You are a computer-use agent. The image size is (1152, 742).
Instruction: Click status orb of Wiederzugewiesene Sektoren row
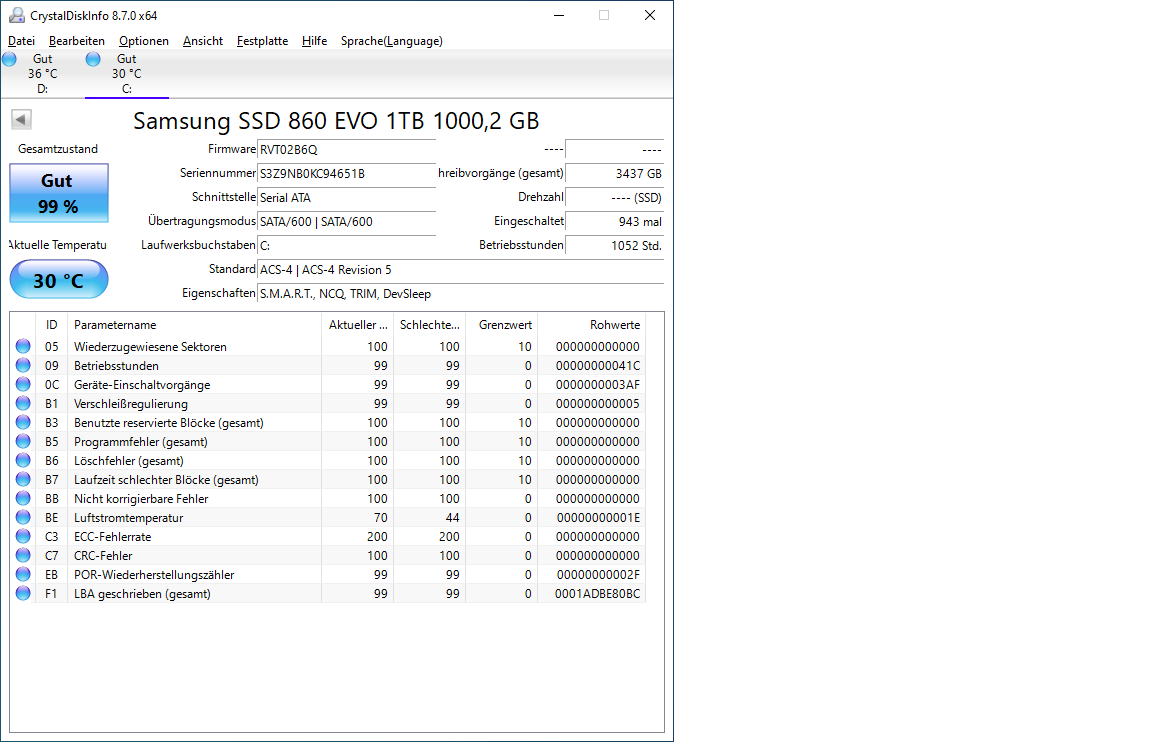tap(24, 346)
